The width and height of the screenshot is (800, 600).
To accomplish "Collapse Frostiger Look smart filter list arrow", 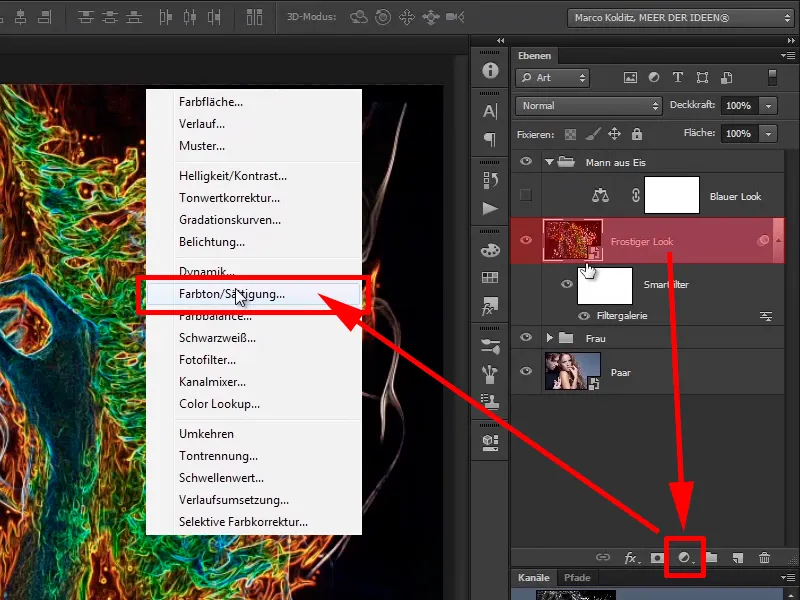I will [779, 240].
